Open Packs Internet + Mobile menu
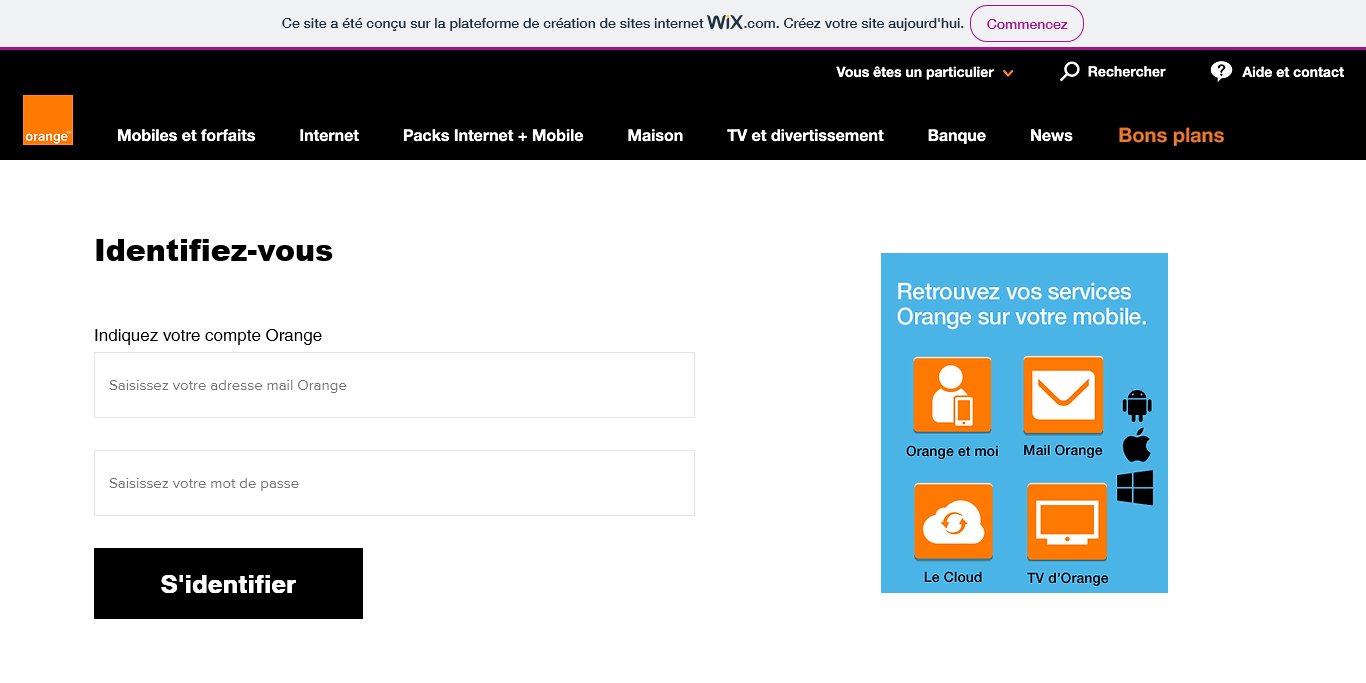Viewport: 1366px width, 683px height. [493, 135]
